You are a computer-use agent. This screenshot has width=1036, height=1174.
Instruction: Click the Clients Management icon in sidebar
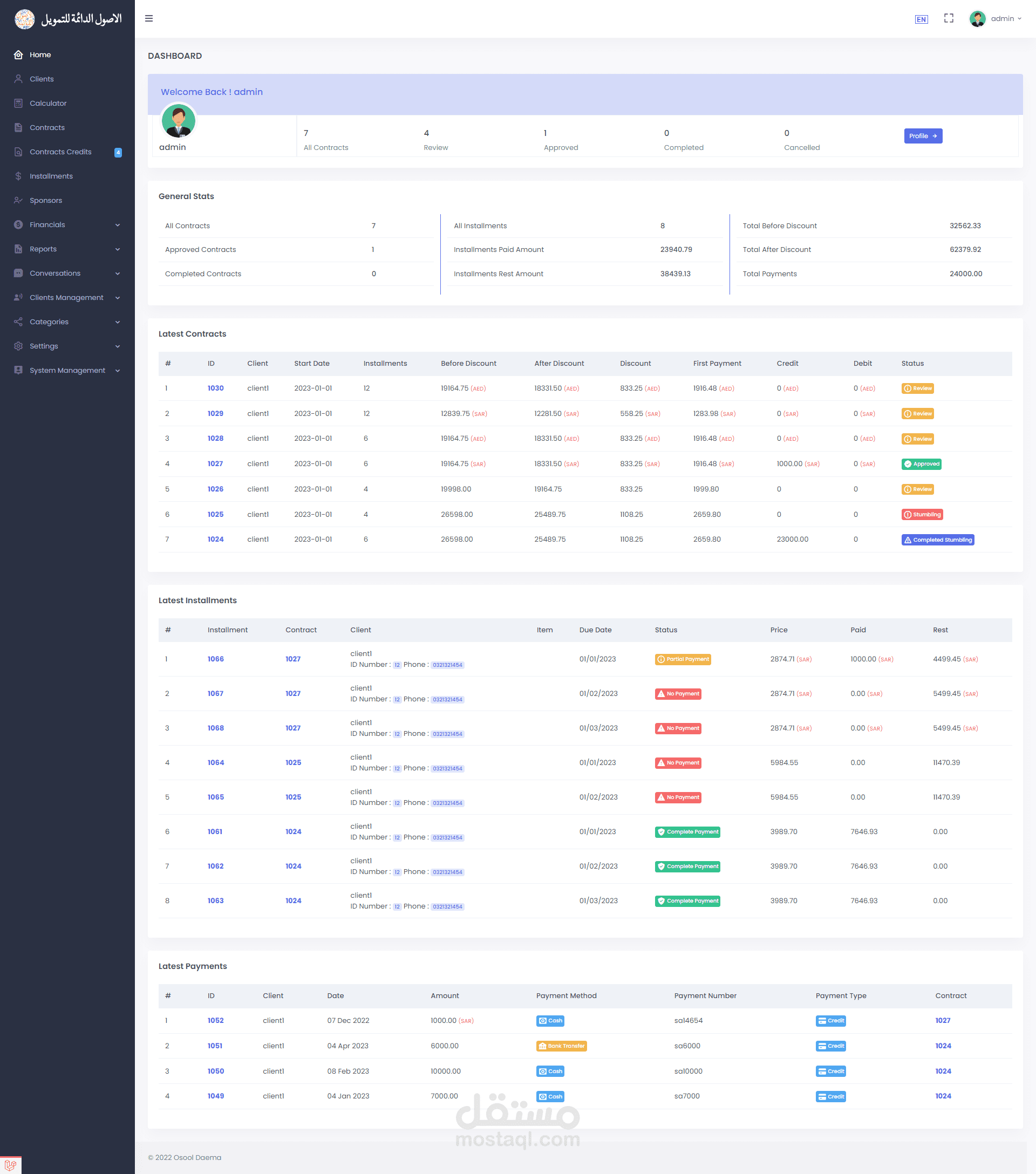coord(18,297)
